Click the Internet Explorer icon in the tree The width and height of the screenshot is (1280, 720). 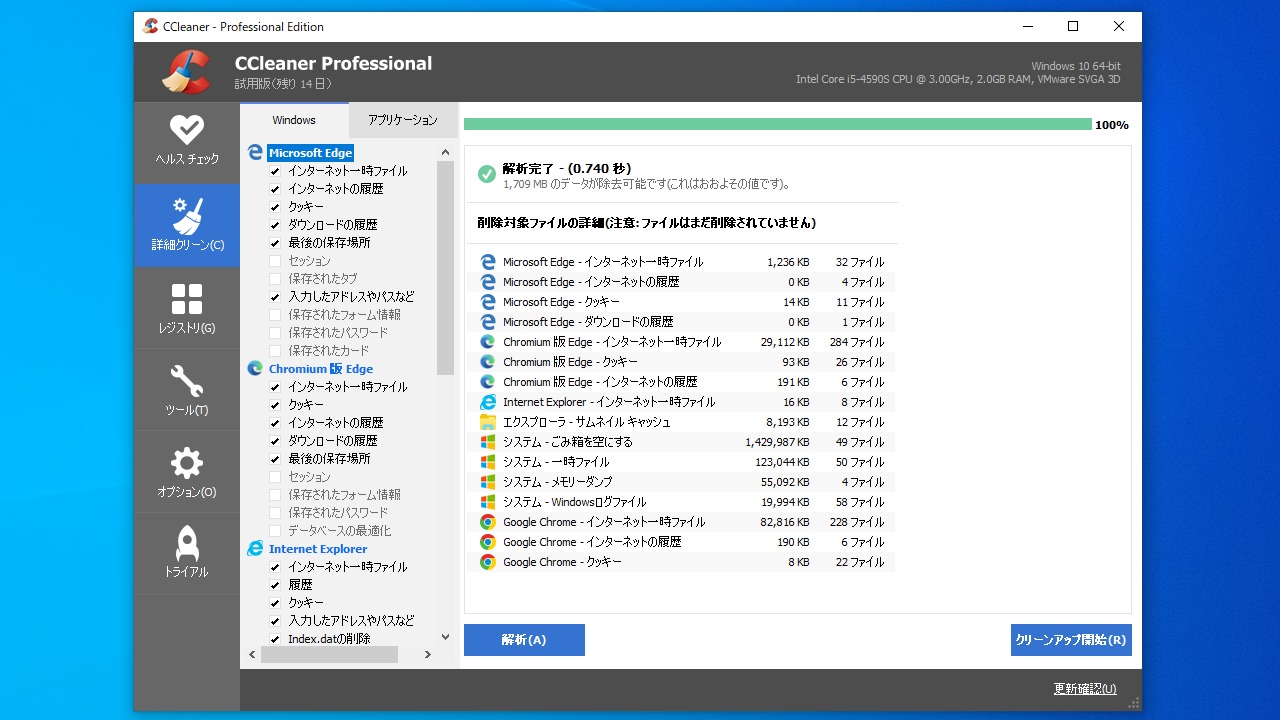255,549
